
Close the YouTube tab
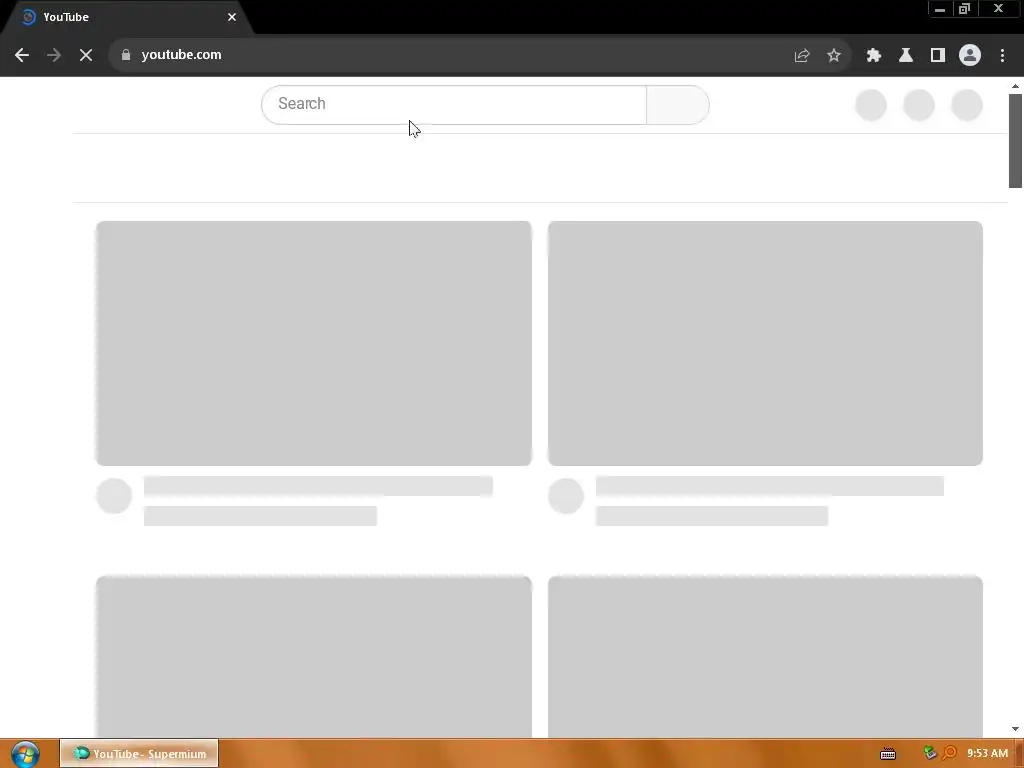coord(232,17)
